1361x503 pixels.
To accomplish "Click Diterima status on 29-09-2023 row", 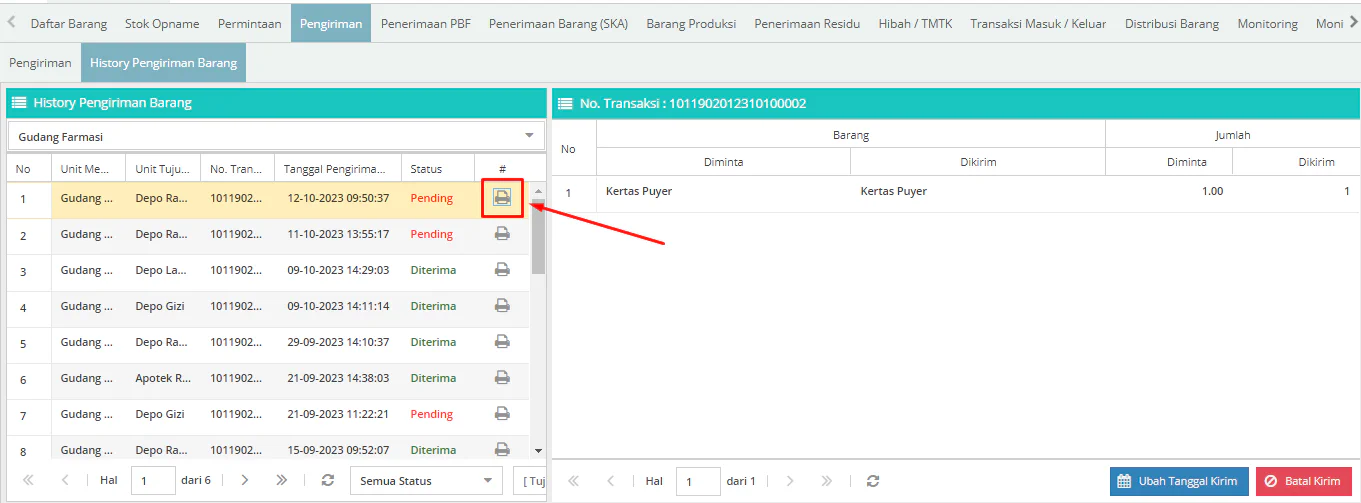I will [x=433, y=342].
